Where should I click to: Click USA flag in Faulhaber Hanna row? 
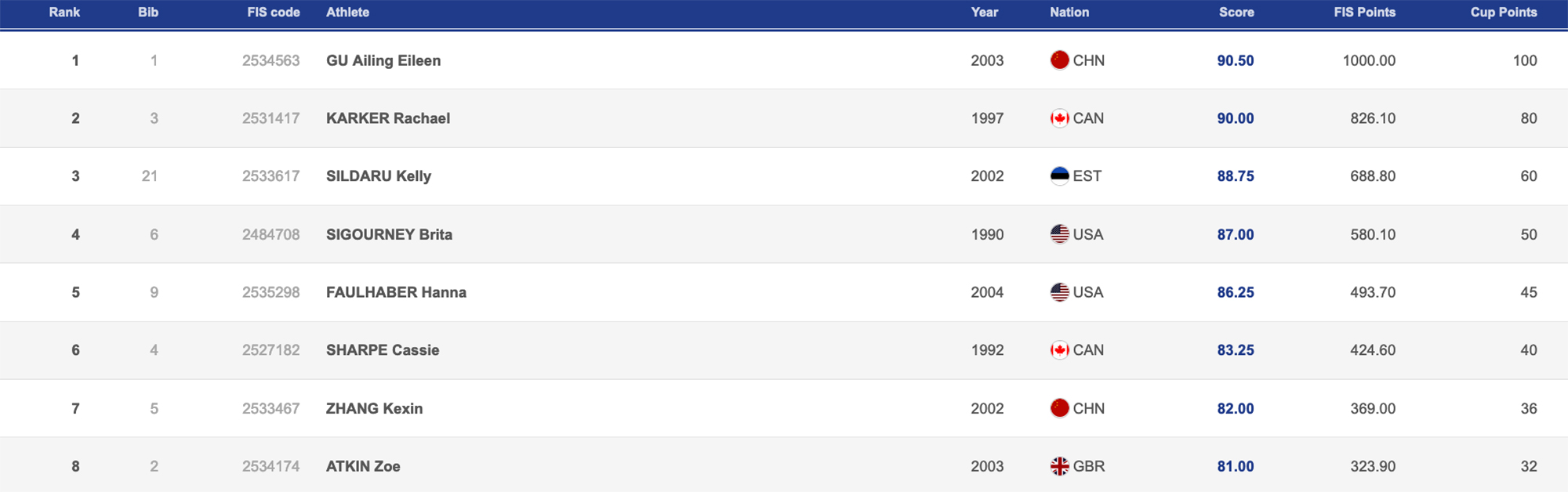pos(1059,292)
